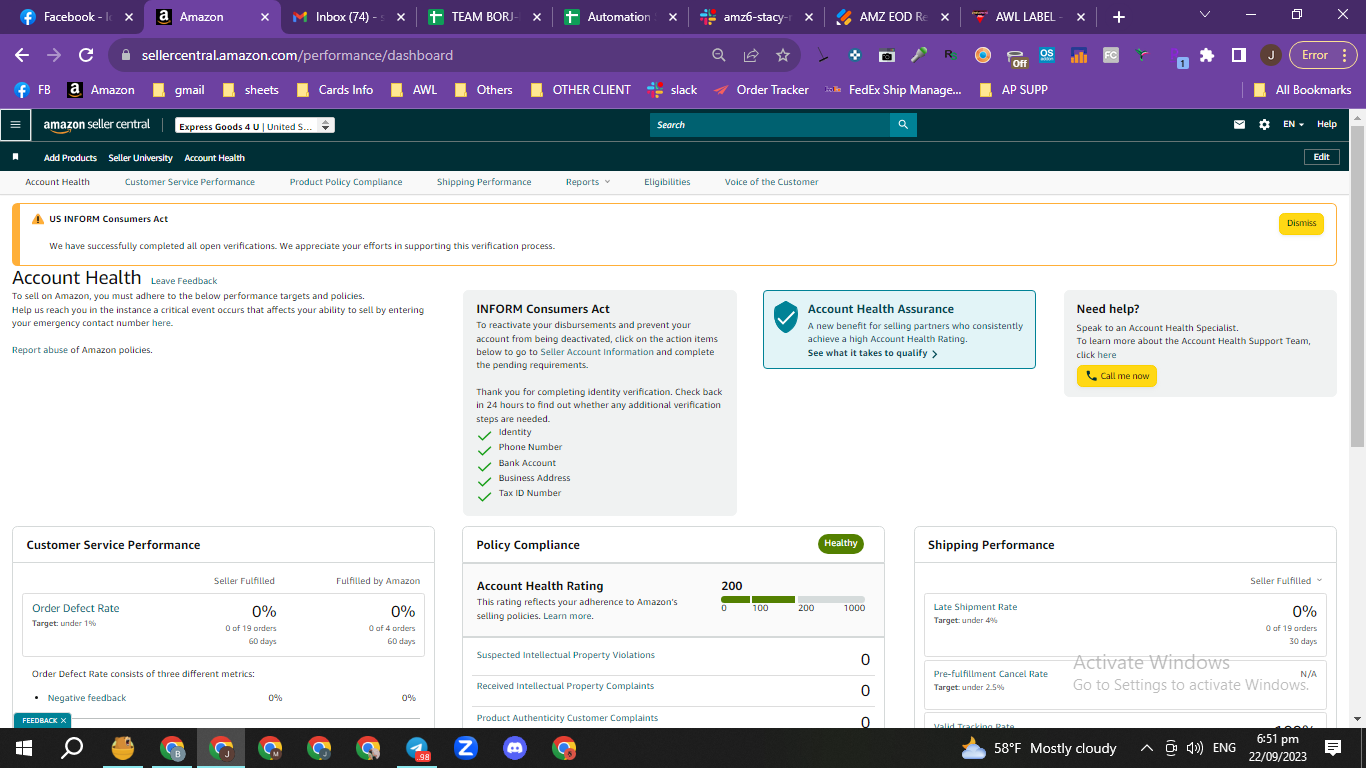Viewport: 1366px width, 768px height.
Task: Switch to the AMZ EOD browser tab
Action: coord(890,17)
